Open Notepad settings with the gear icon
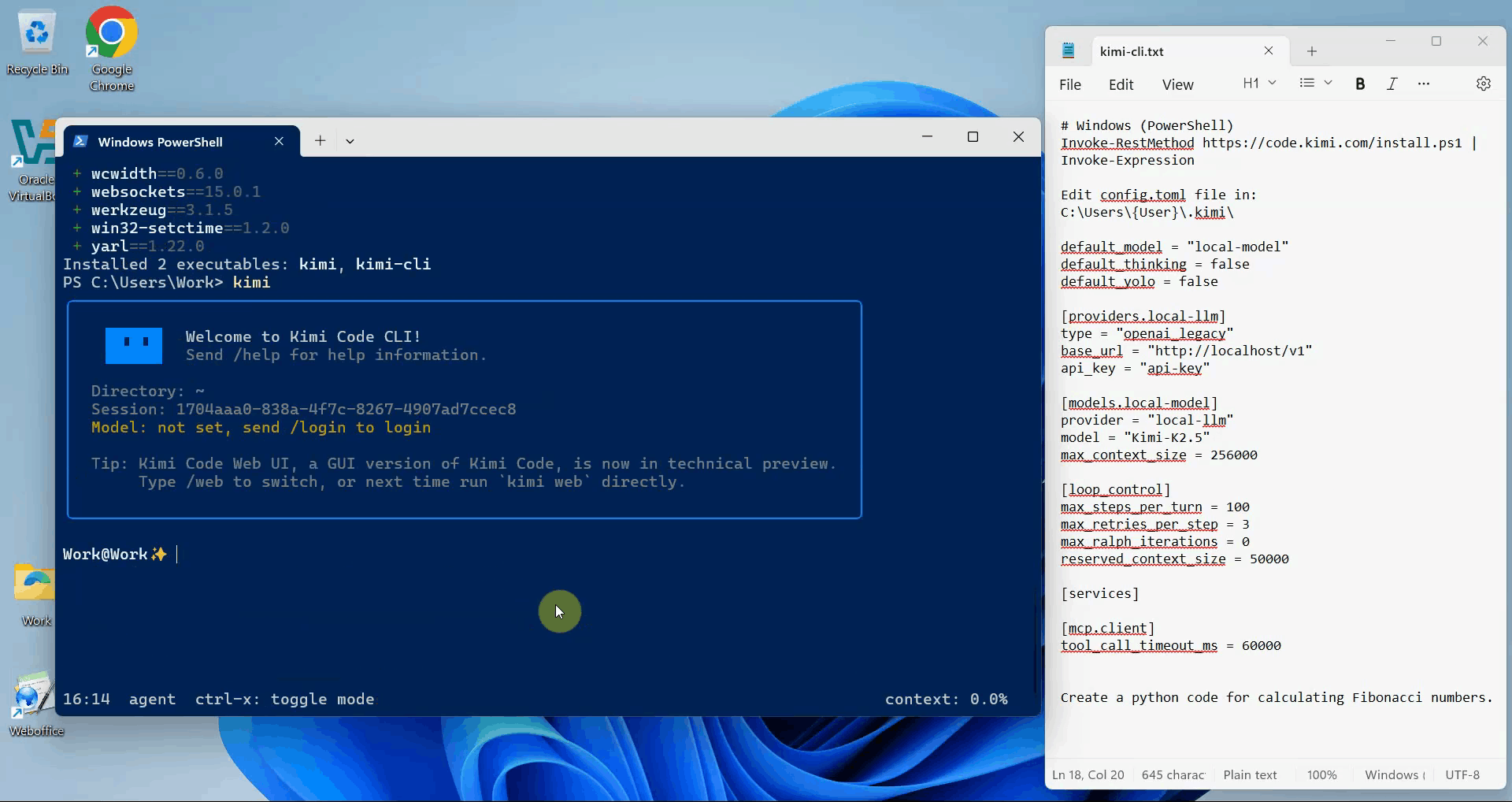Viewport: 1512px width, 802px height. (x=1484, y=84)
